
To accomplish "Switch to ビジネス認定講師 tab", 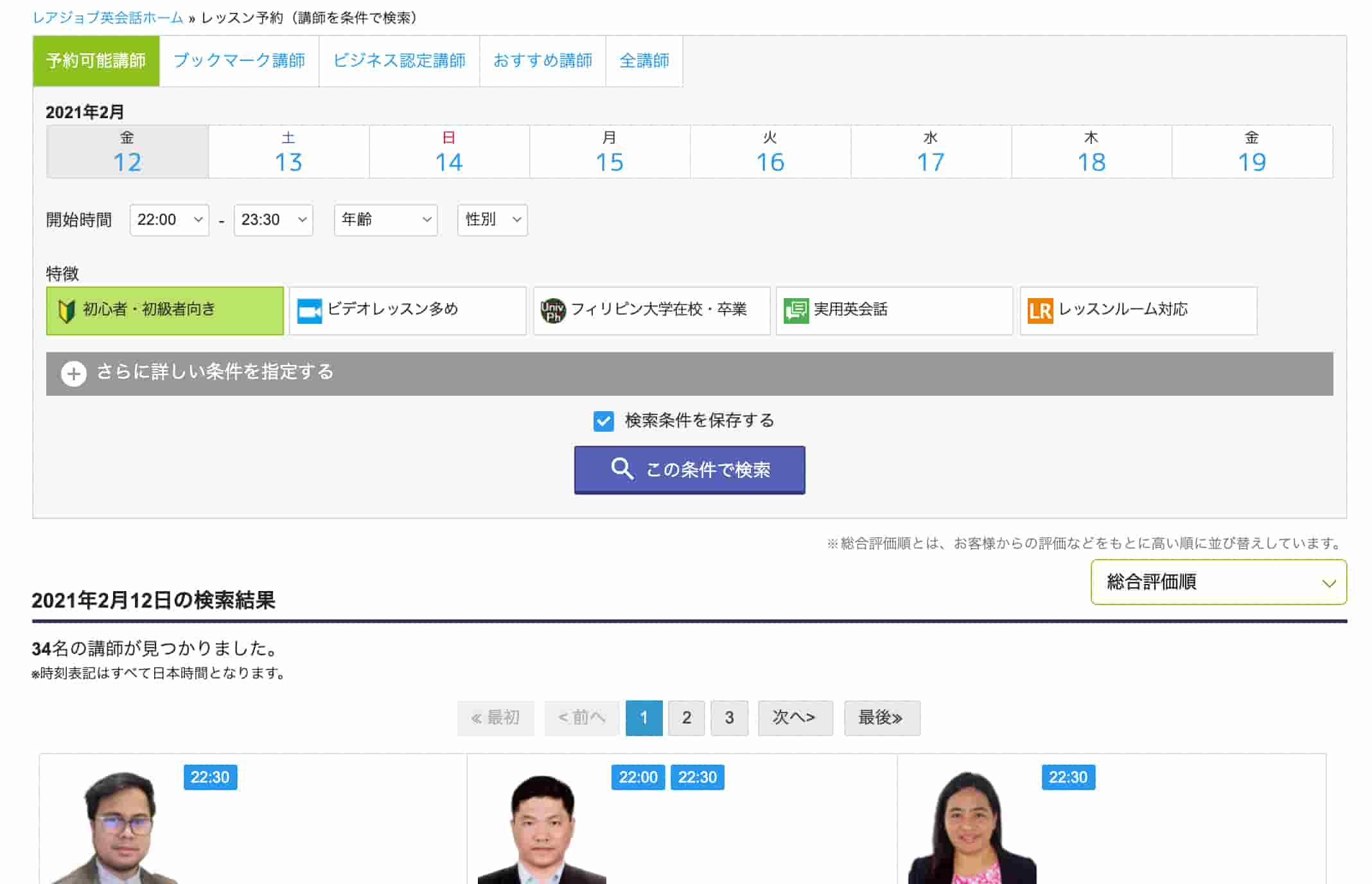I will coord(399,61).
